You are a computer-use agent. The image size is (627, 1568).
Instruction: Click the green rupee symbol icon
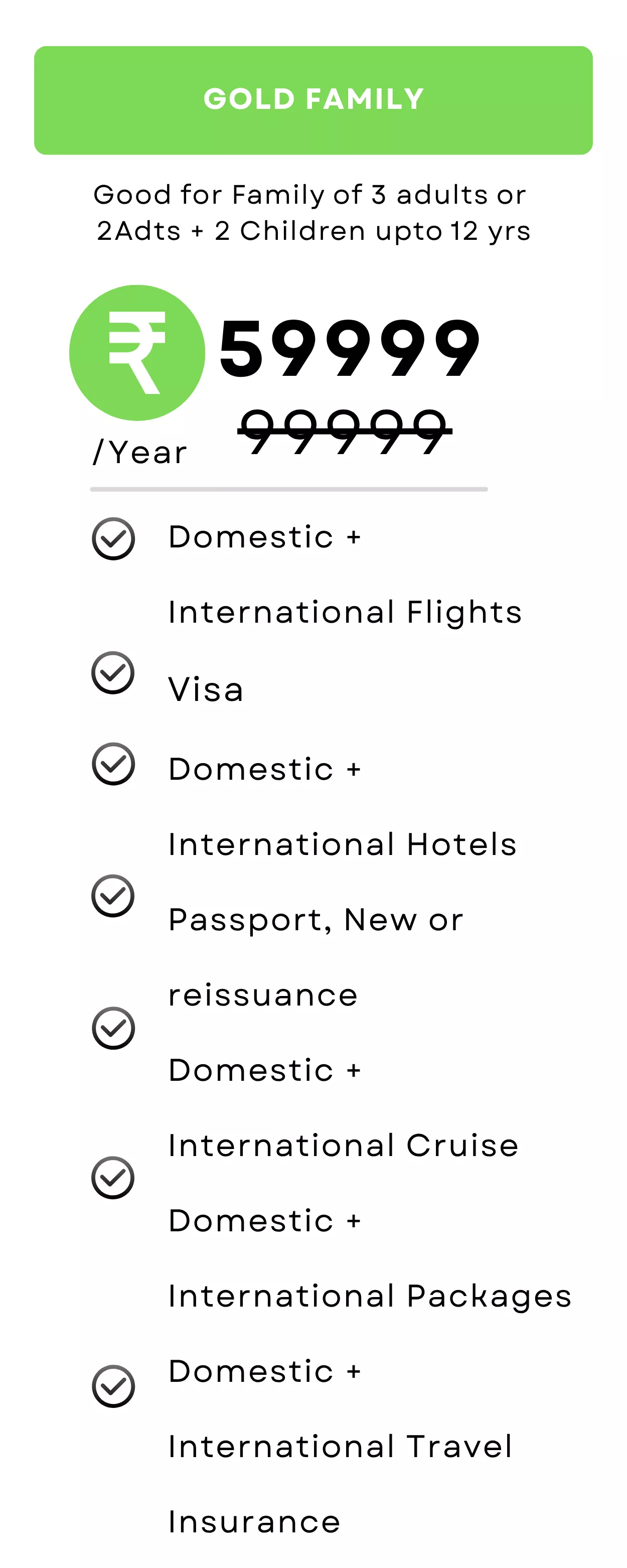[x=137, y=352]
